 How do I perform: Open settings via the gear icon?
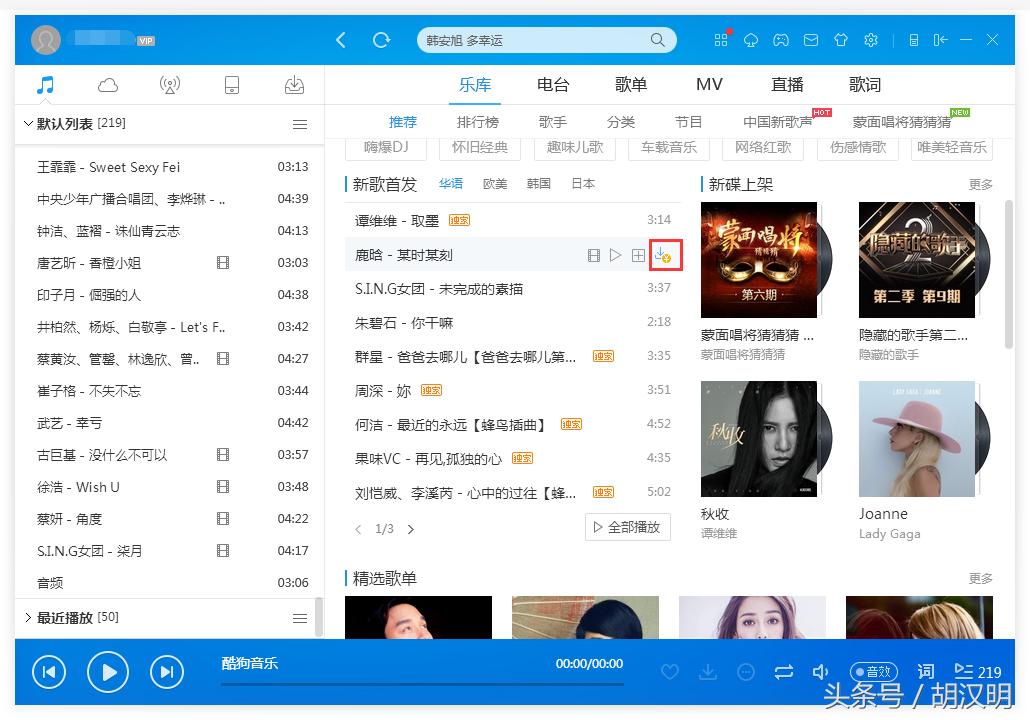coord(871,40)
